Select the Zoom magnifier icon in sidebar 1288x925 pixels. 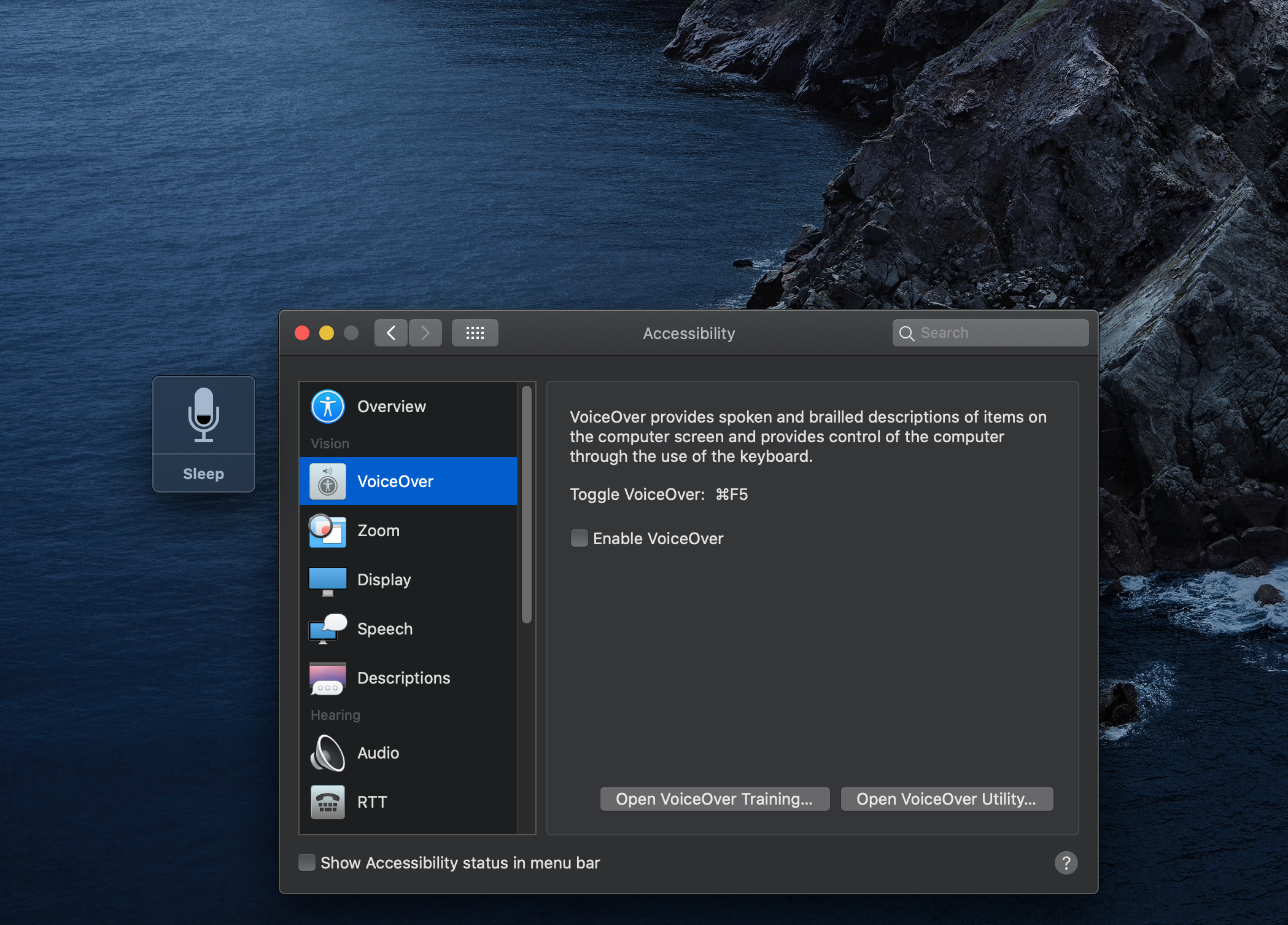click(x=327, y=531)
